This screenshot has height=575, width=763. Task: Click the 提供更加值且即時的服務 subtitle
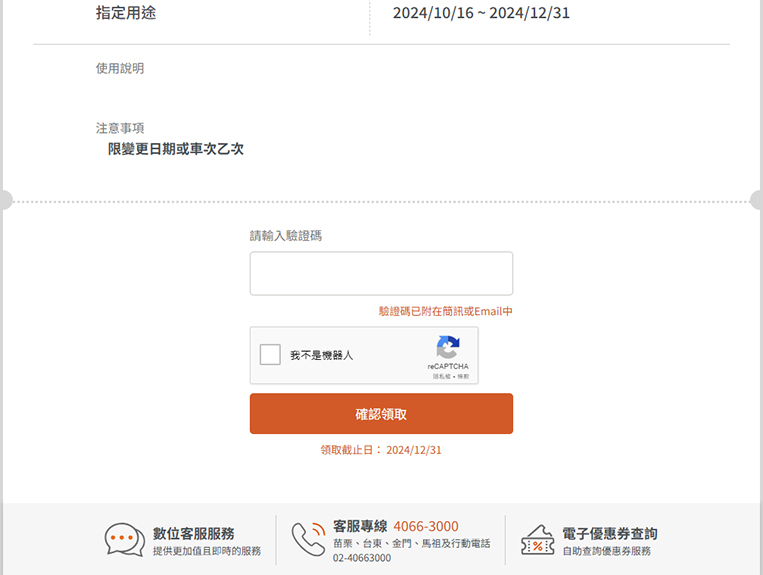point(207,551)
